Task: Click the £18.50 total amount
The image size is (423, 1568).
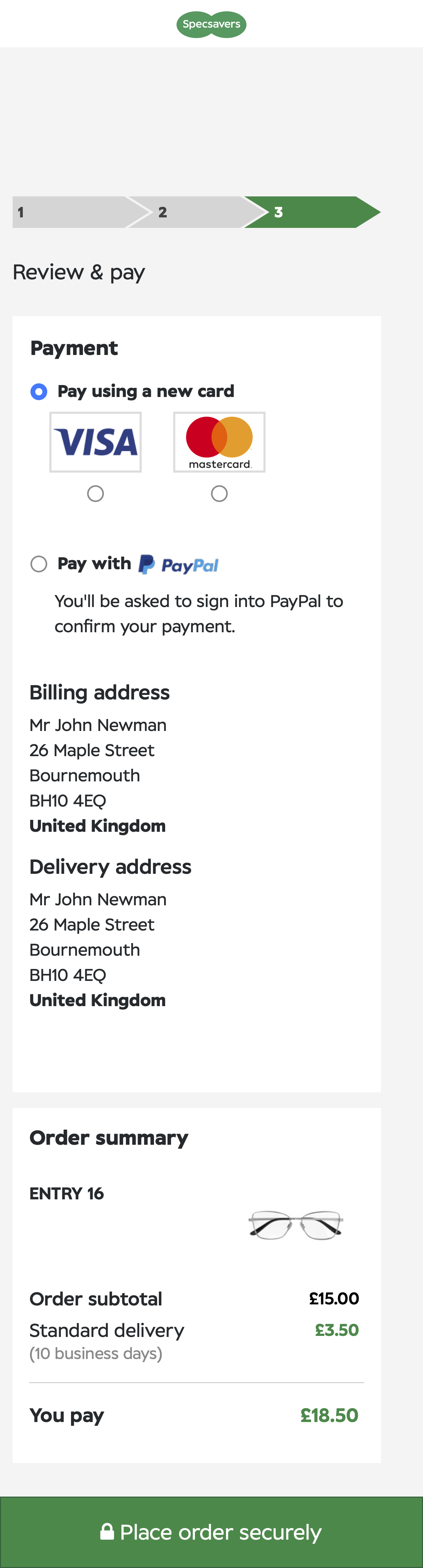Action: pyautogui.click(x=329, y=1415)
